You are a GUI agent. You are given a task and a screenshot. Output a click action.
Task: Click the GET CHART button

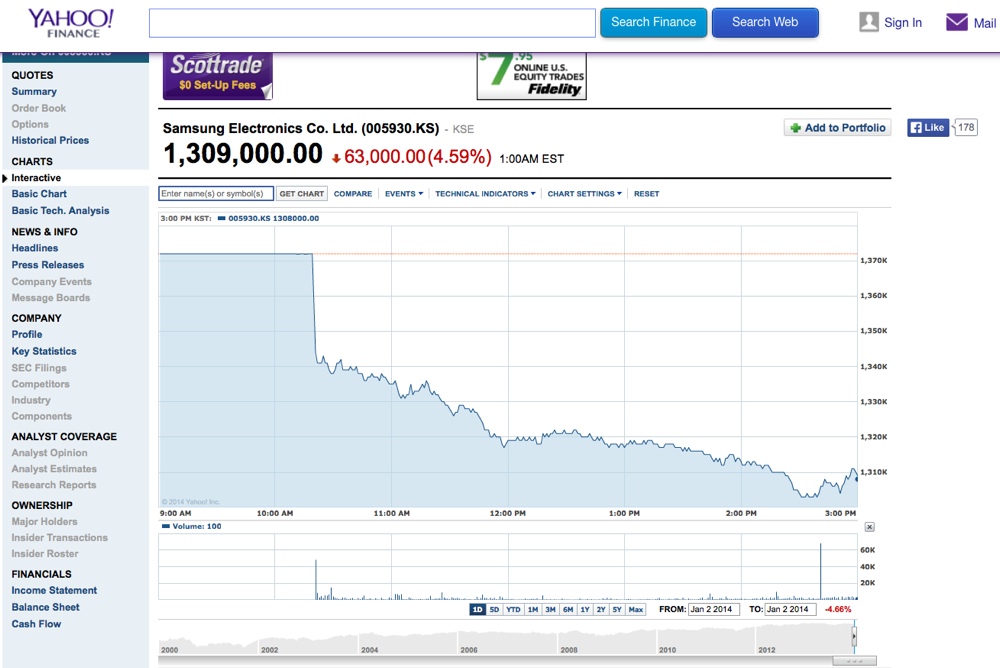coord(302,193)
